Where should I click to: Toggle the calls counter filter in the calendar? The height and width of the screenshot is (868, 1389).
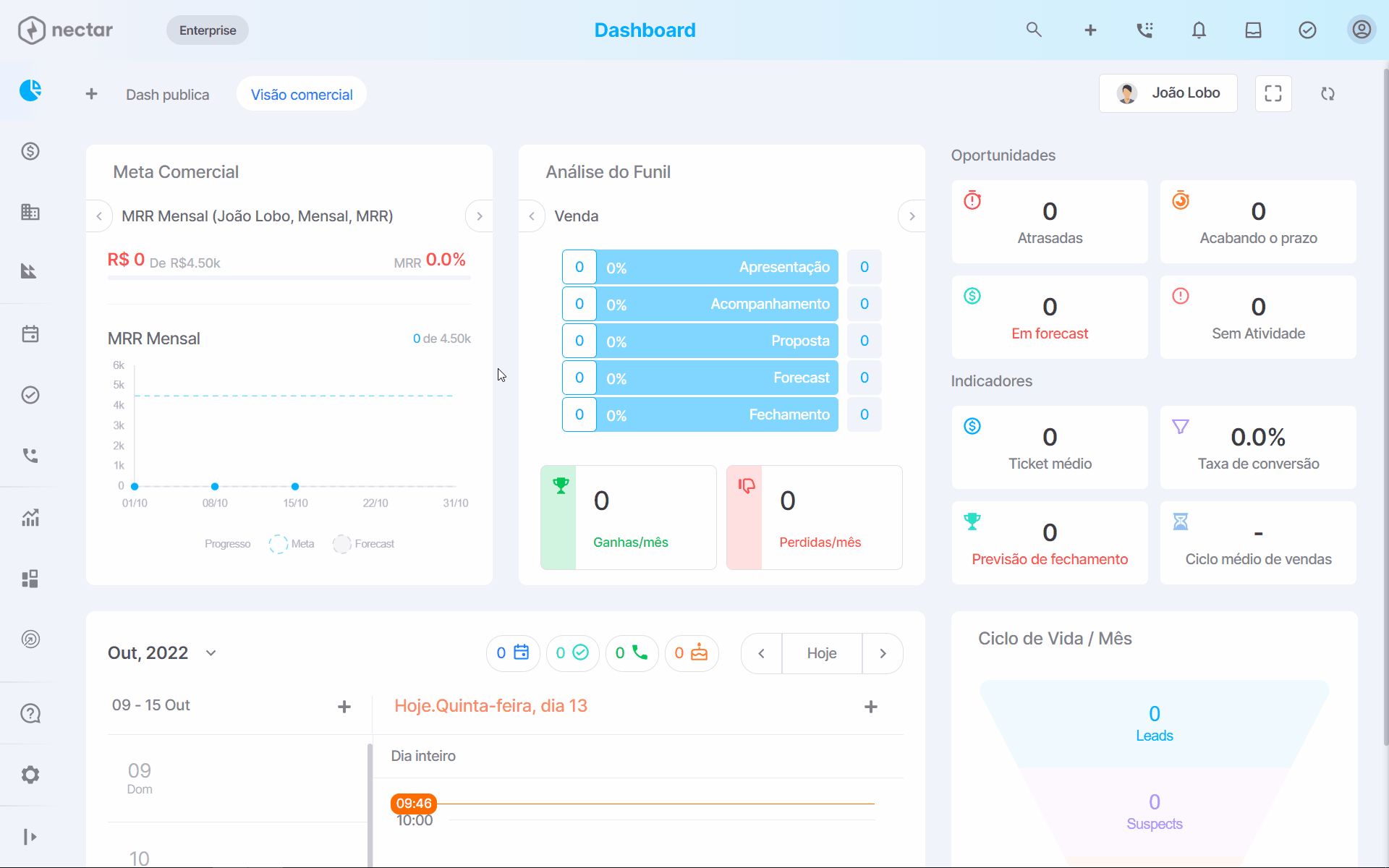tap(632, 653)
